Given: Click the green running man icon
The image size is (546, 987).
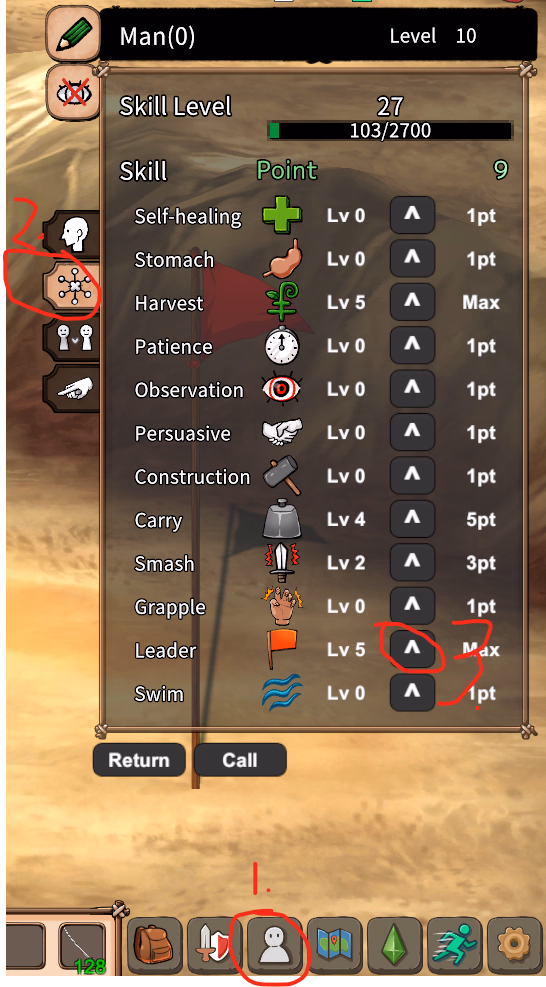Looking at the screenshot, I should tap(454, 945).
